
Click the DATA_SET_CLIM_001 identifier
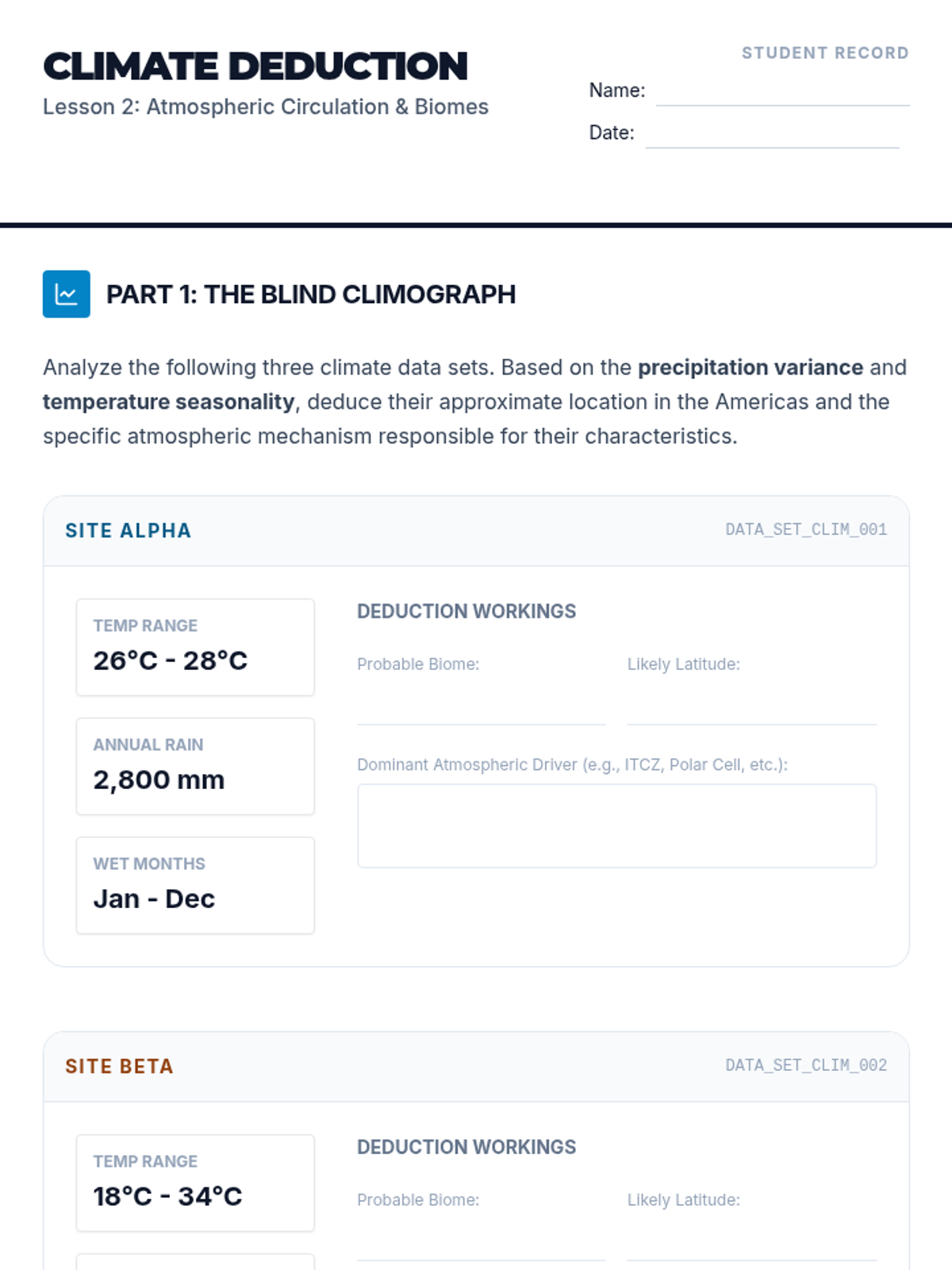point(806,529)
